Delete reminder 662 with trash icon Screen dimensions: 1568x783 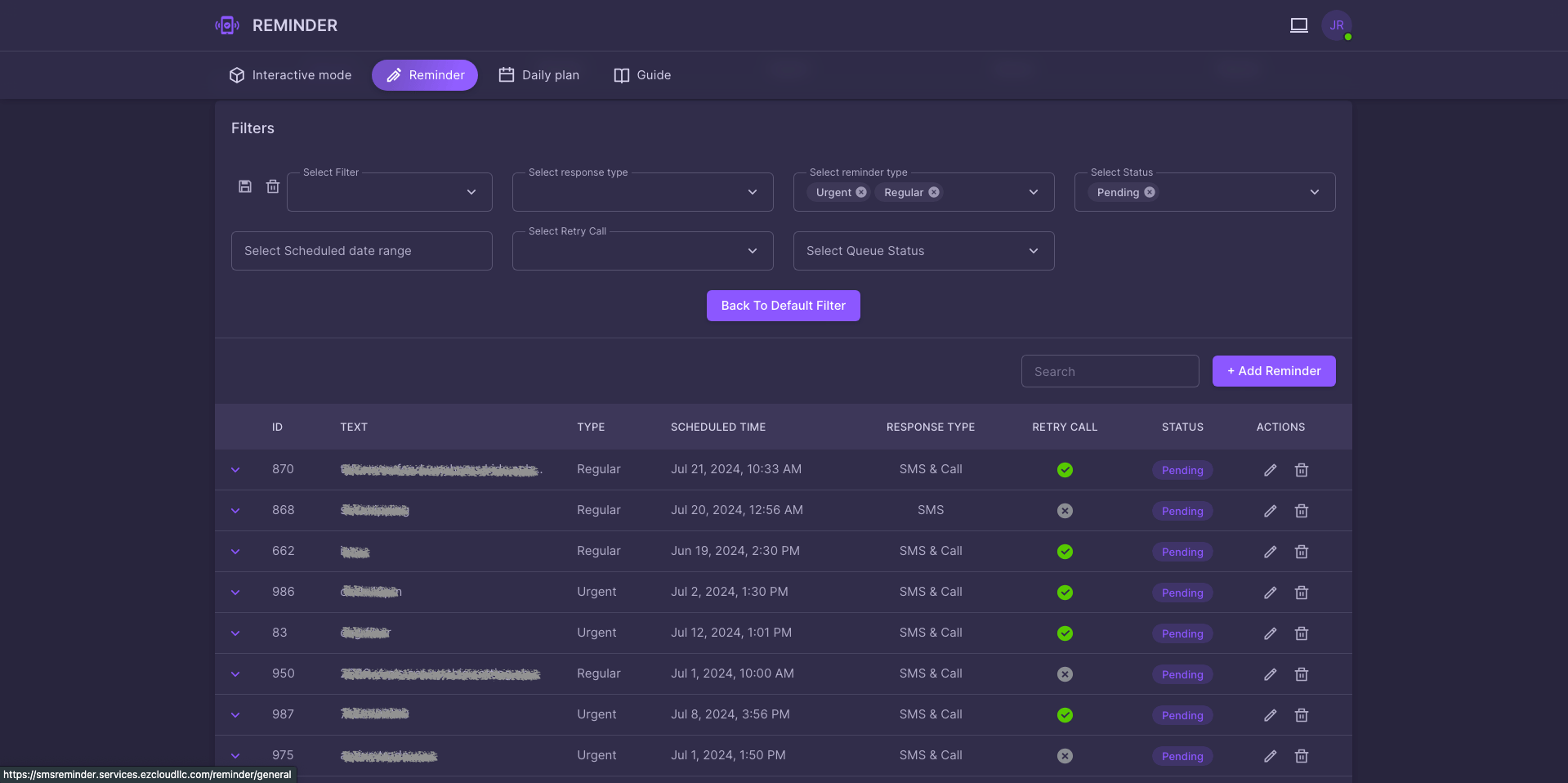tap(1302, 552)
